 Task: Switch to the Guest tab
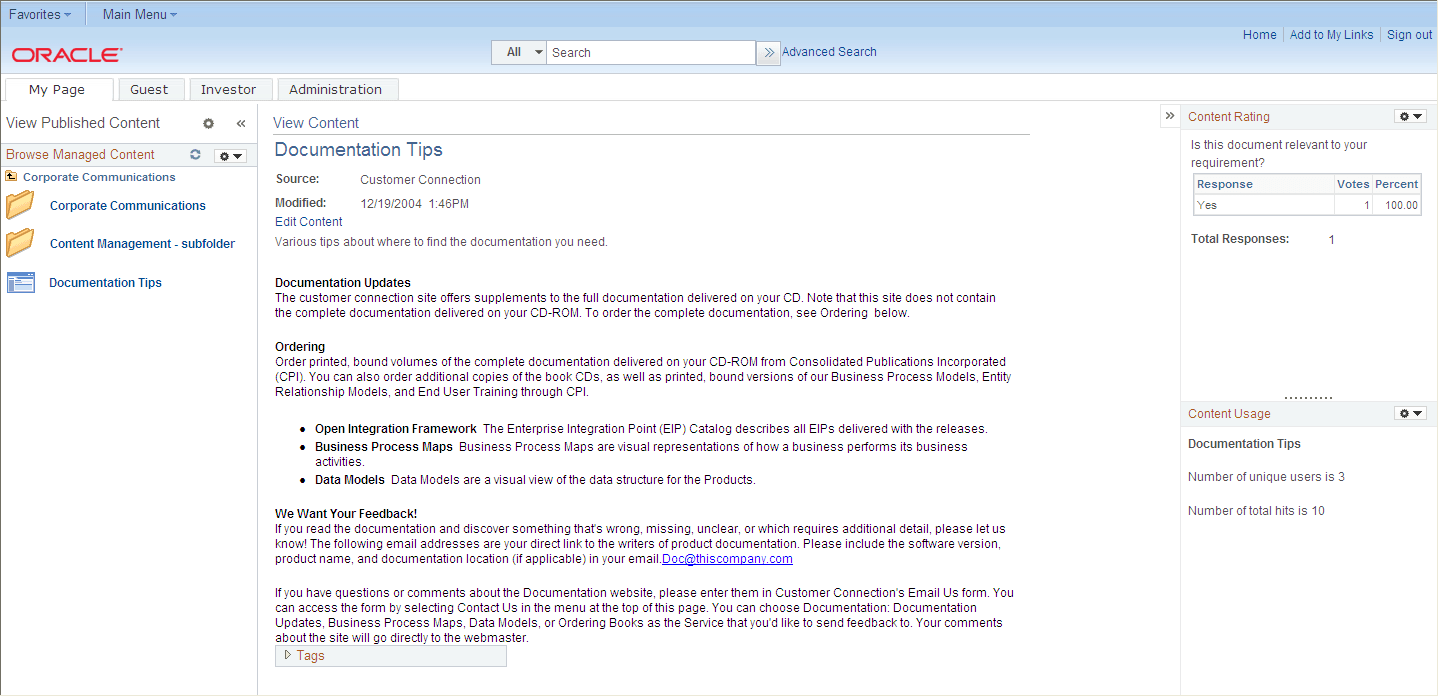pos(150,89)
